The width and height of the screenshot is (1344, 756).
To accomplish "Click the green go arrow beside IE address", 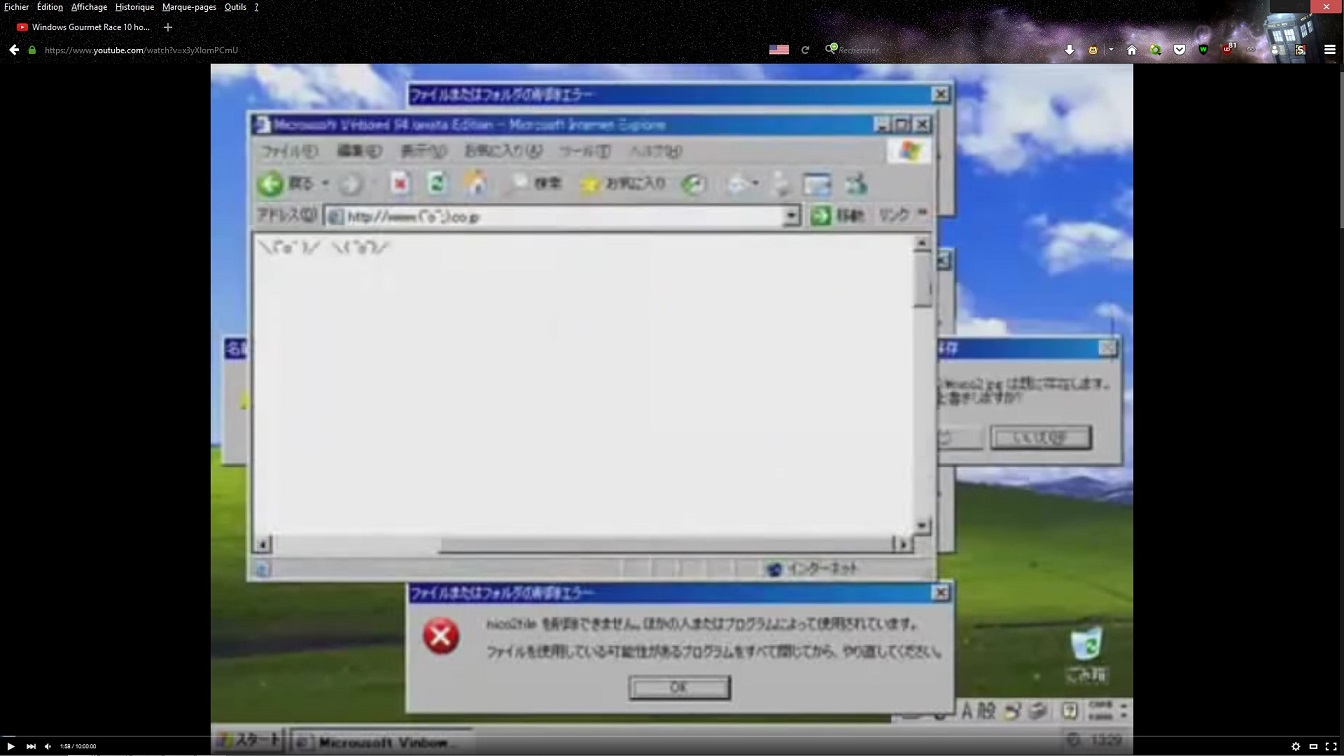I will (821, 216).
